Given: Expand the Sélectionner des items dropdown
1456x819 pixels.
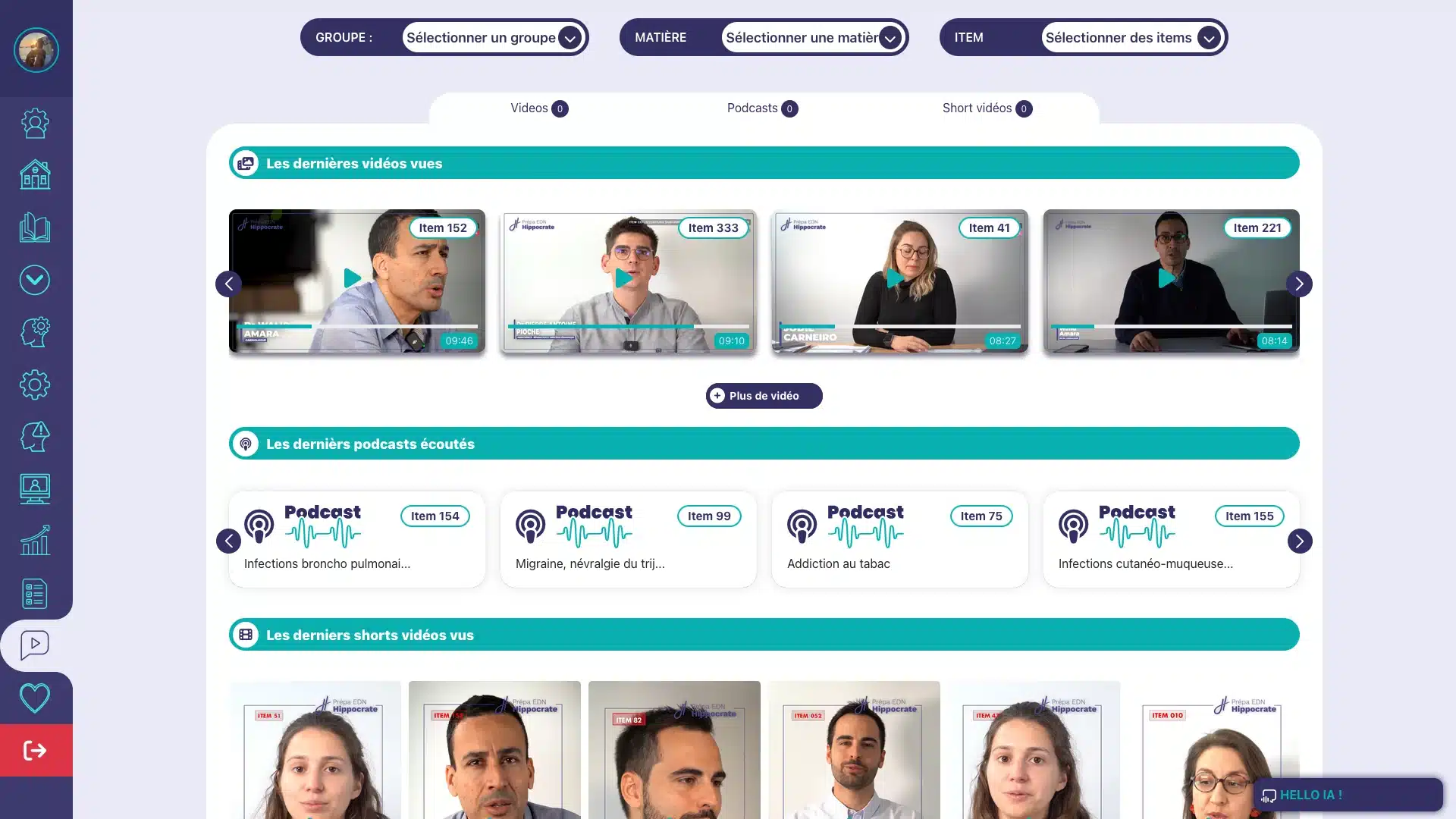Looking at the screenshot, I should pos(1132,37).
